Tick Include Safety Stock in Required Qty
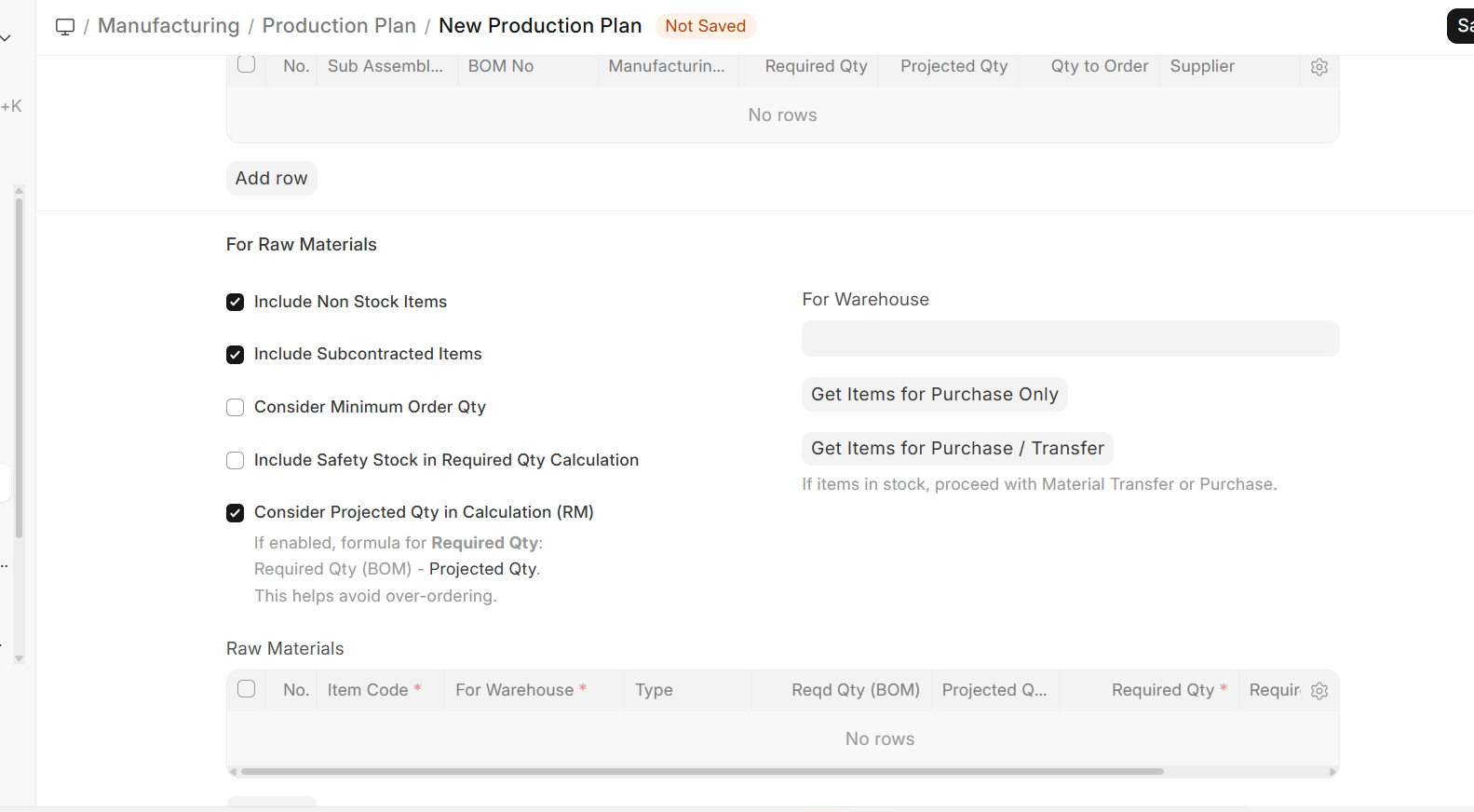 point(236,461)
